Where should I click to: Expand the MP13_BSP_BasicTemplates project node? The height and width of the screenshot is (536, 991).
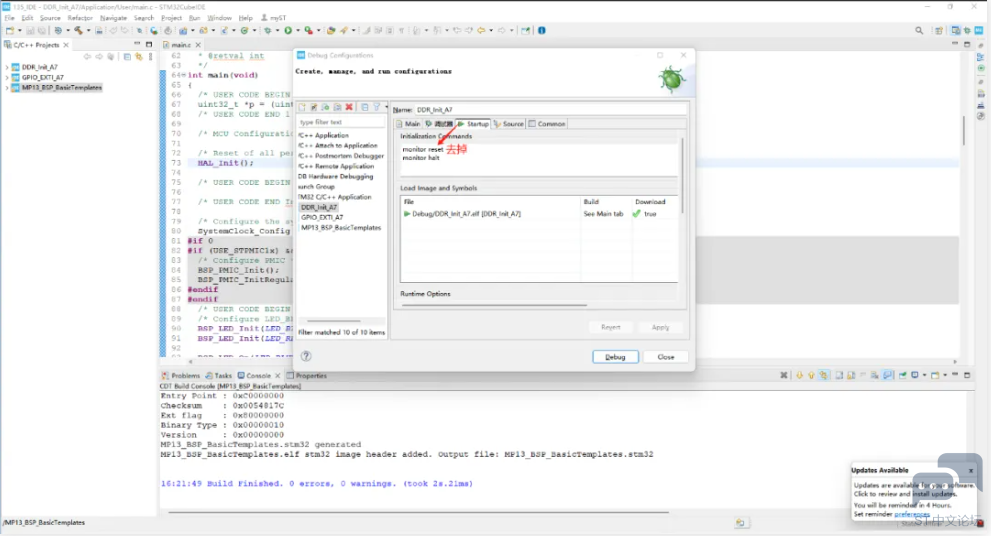tap(7, 88)
